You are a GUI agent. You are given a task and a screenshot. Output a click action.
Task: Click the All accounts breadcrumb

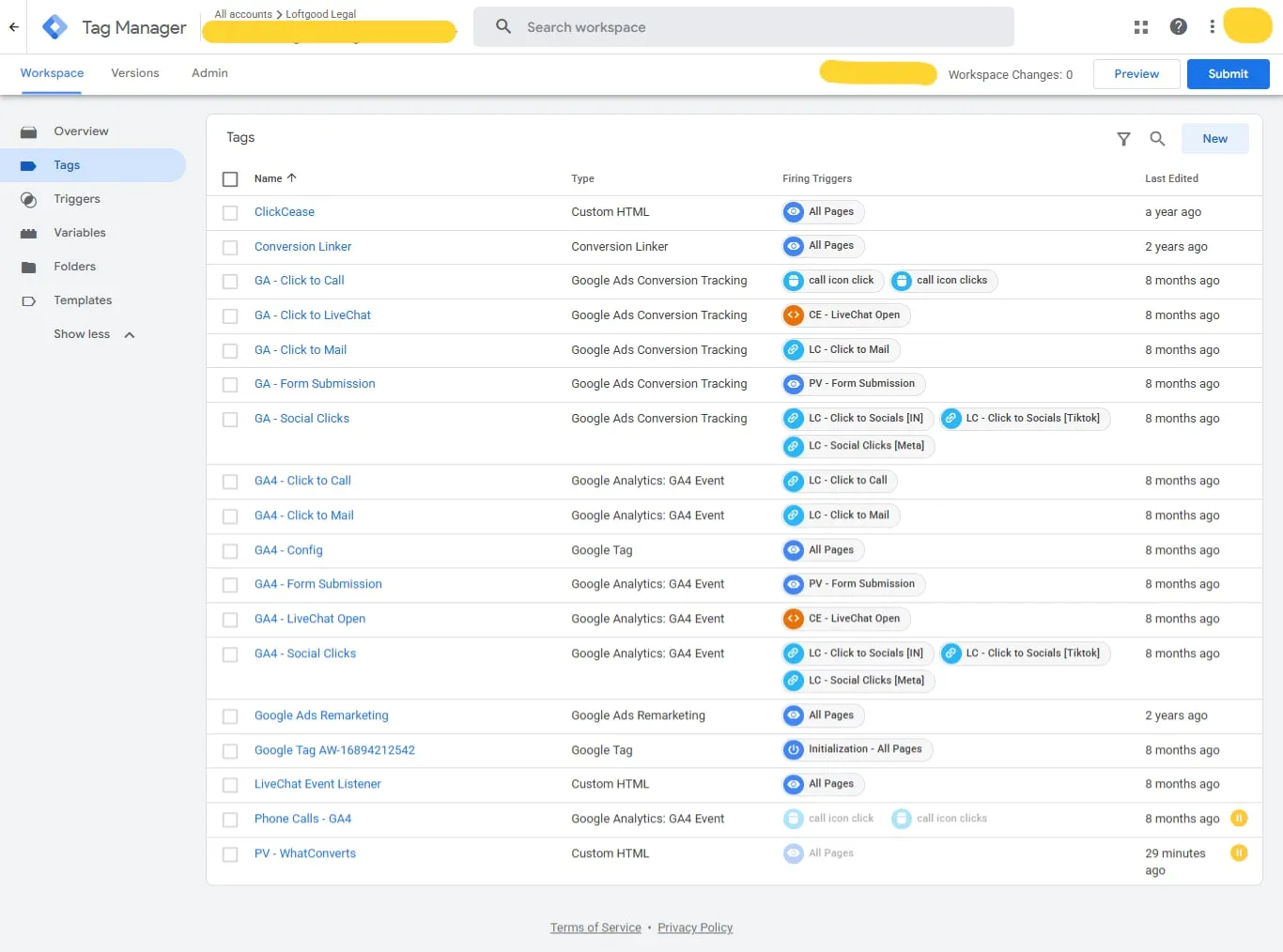pyautogui.click(x=243, y=14)
